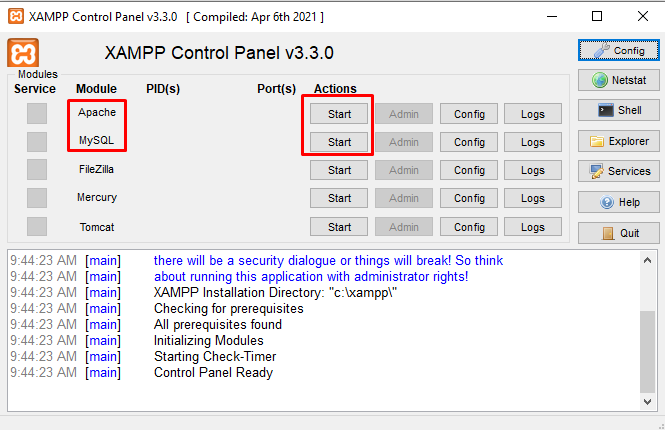The height and width of the screenshot is (430, 665).
Task: Click the log line 'Initializing Modules'
Action: tap(209, 340)
